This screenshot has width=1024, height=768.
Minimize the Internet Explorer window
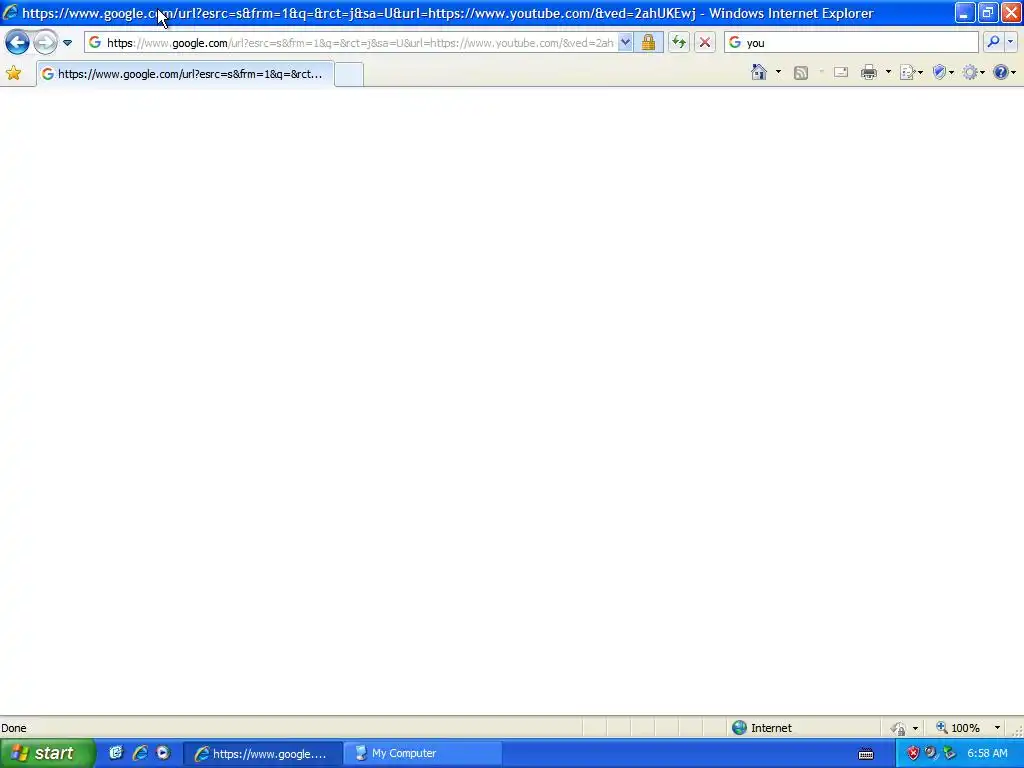[x=965, y=12]
